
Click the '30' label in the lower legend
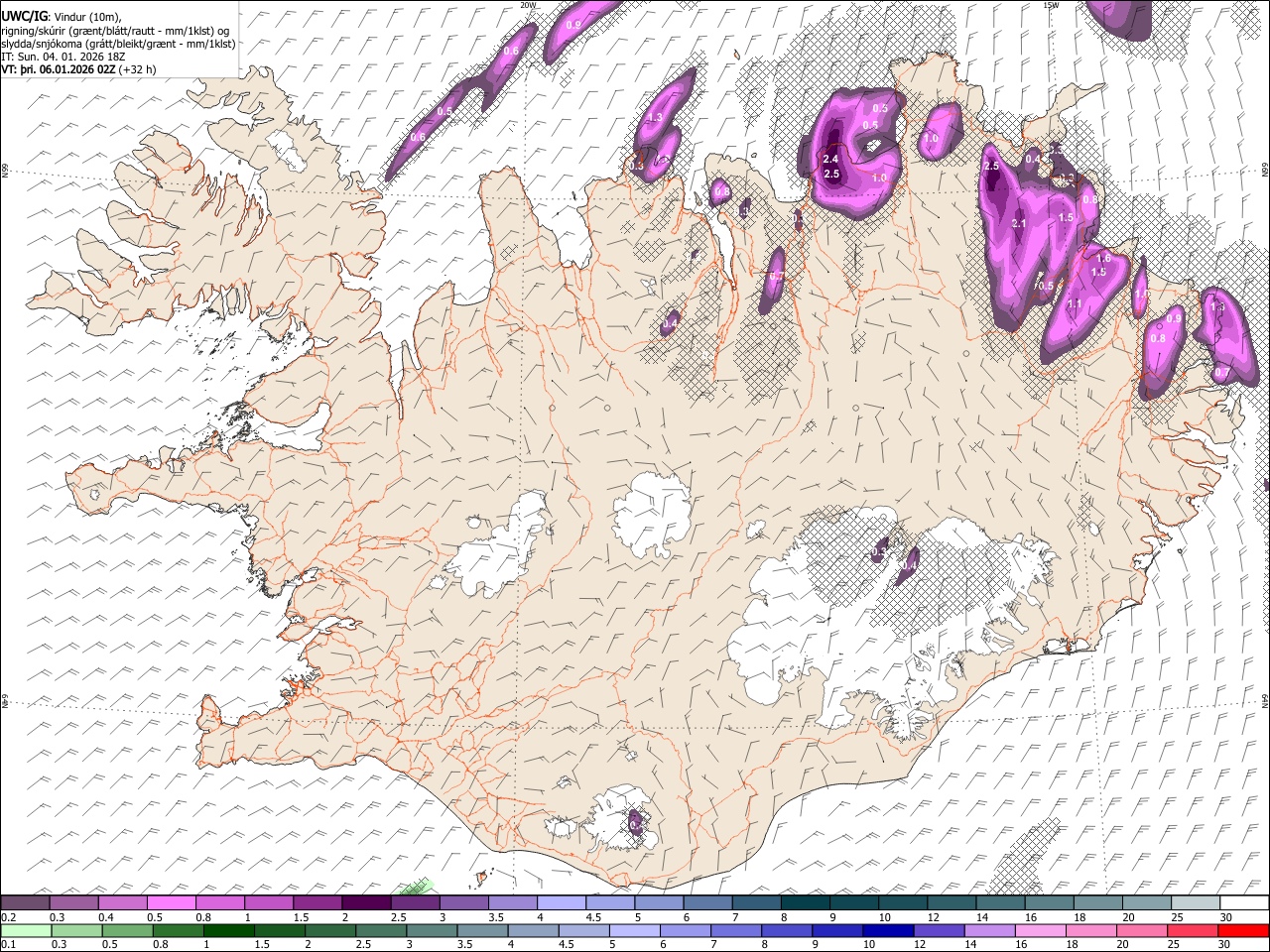[x=1226, y=944]
